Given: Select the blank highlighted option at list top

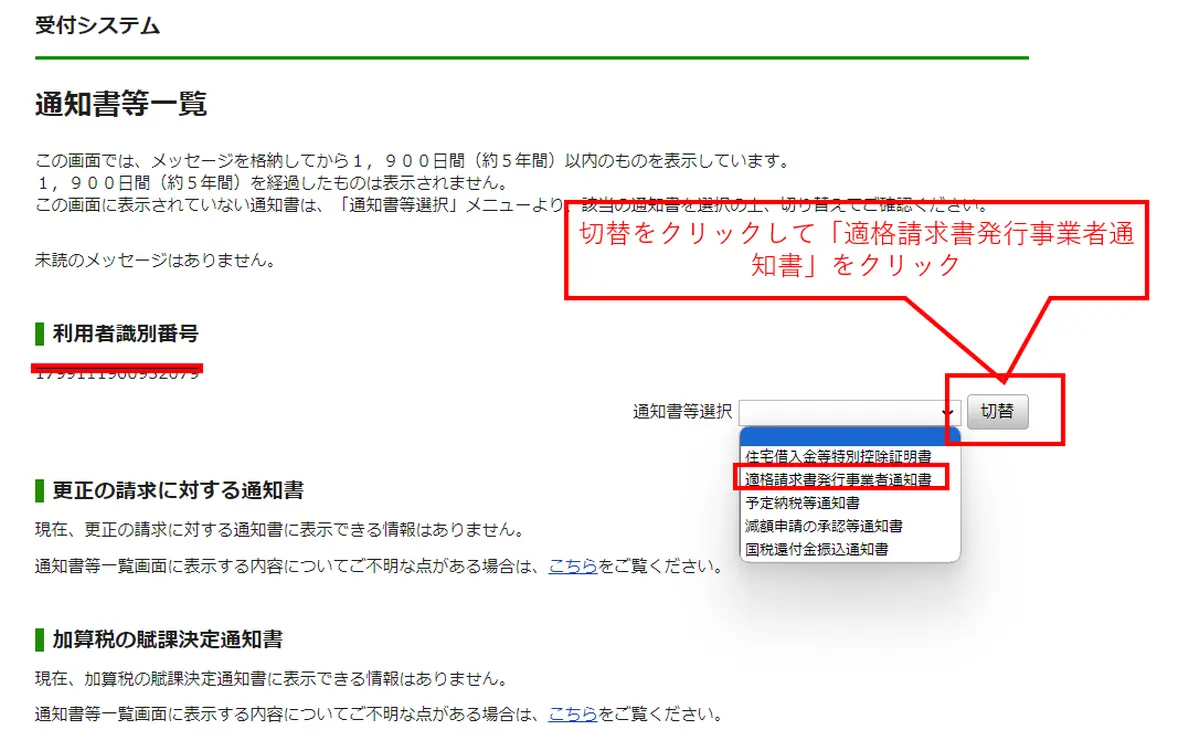Looking at the screenshot, I should (x=849, y=435).
